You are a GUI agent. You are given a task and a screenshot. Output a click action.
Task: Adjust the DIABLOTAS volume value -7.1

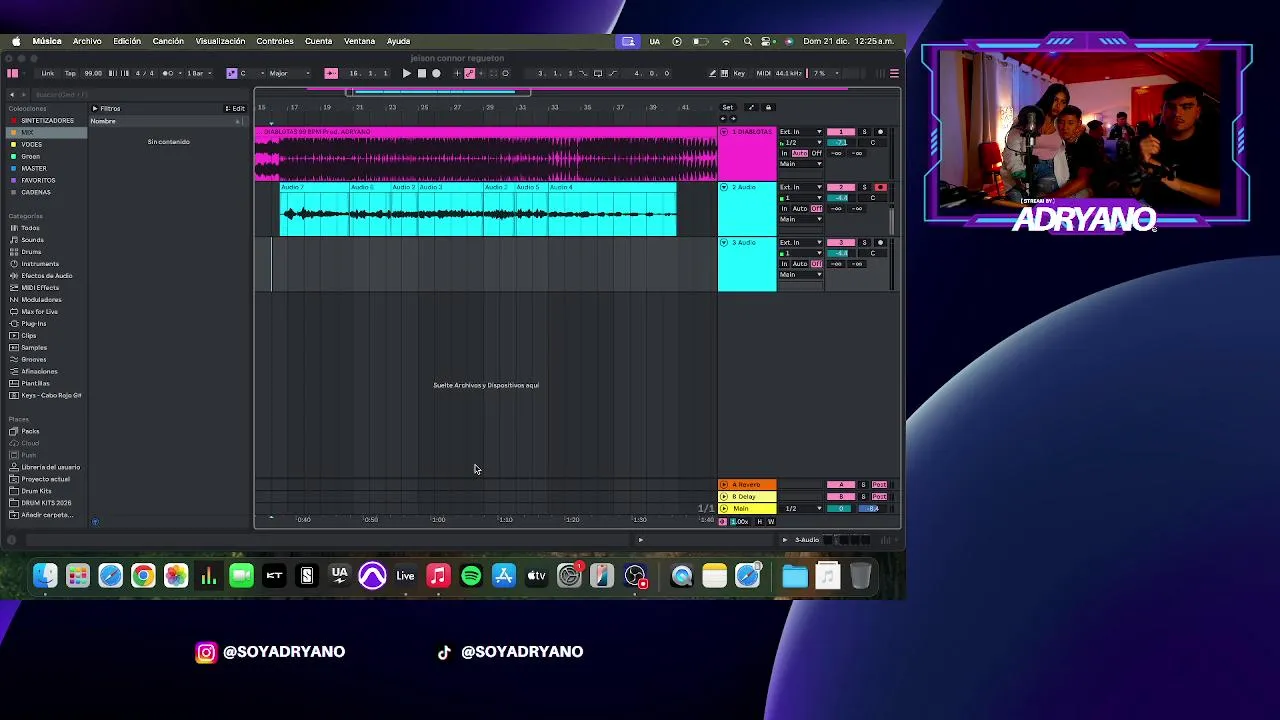[841, 142]
